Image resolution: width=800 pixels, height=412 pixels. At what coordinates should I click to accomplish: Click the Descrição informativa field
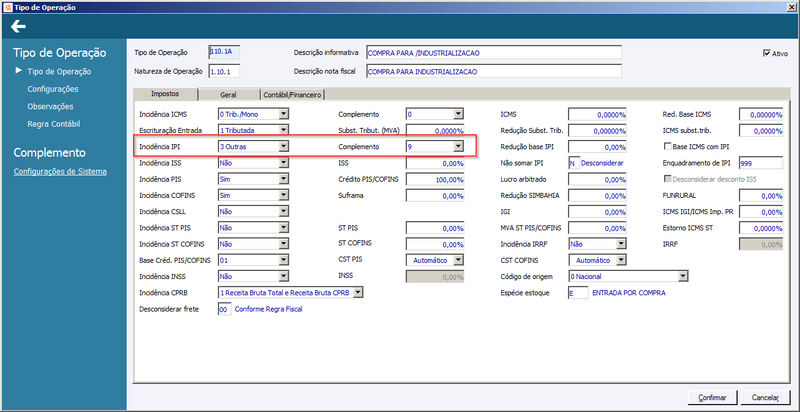click(x=494, y=53)
